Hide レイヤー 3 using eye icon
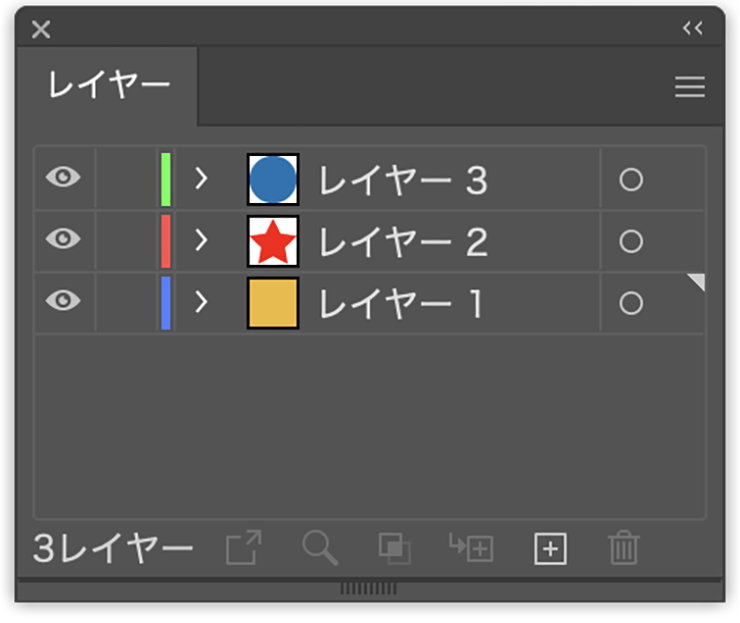The height and width of the screenshot is (623, 740). [x=63, y=179]
